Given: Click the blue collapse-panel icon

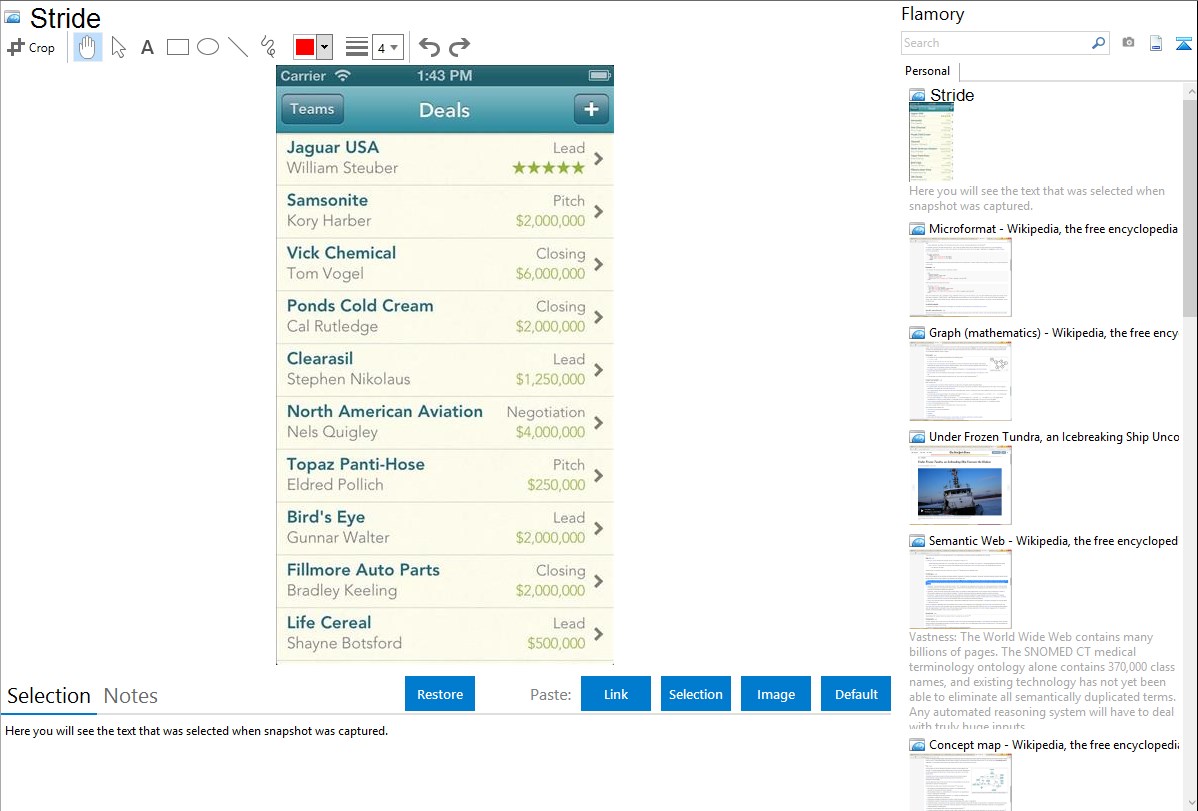Looking at the screenshot, I should tap(1183, 44).
